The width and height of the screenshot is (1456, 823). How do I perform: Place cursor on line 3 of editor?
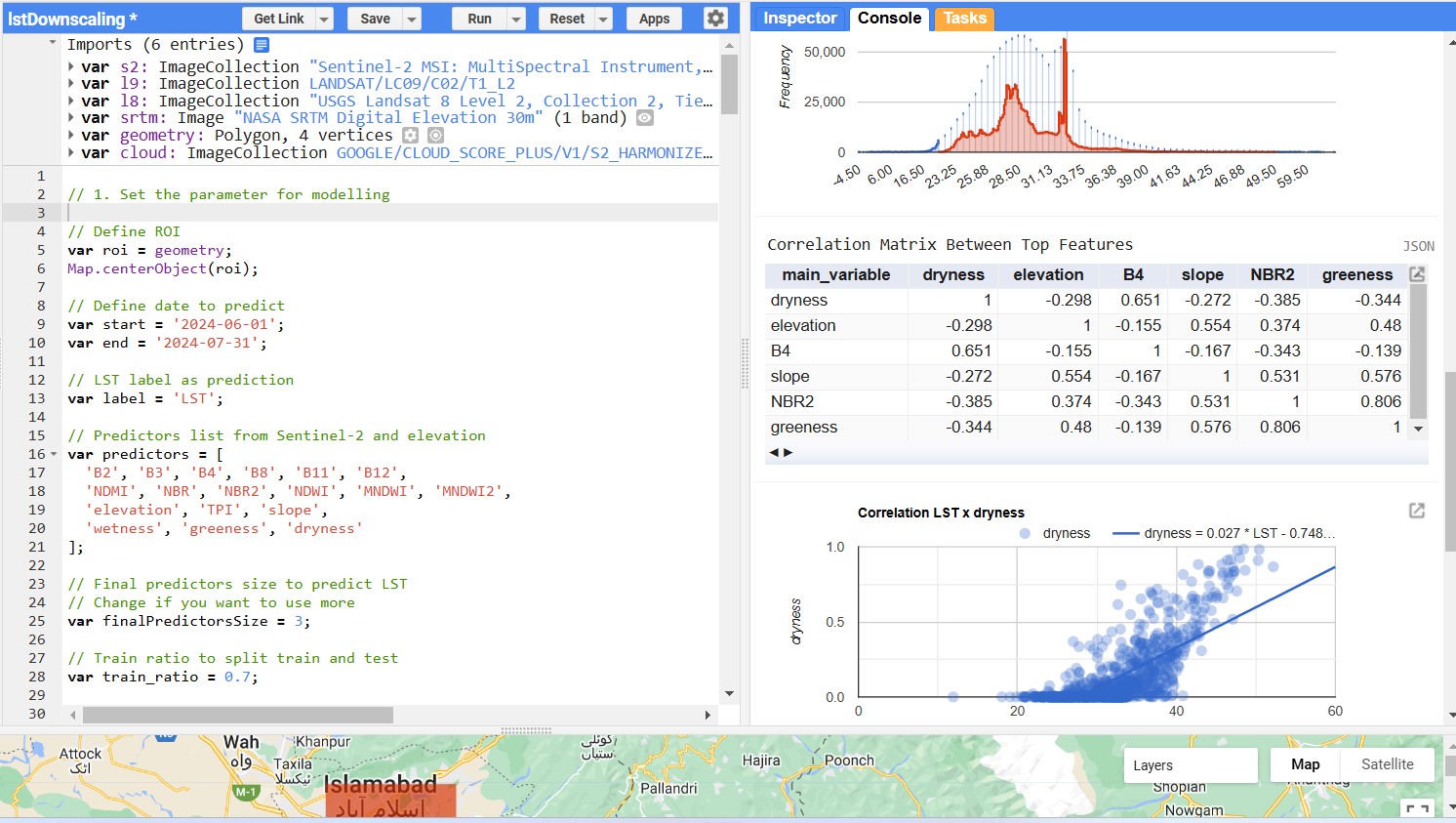tap(390, 213)
